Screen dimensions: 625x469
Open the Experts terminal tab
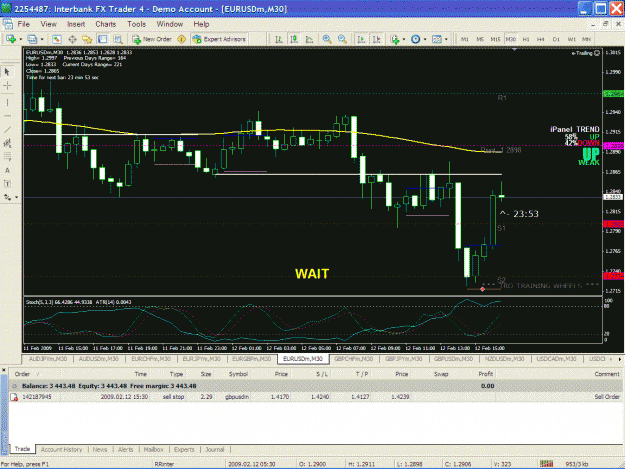click(x=184, y=449)
